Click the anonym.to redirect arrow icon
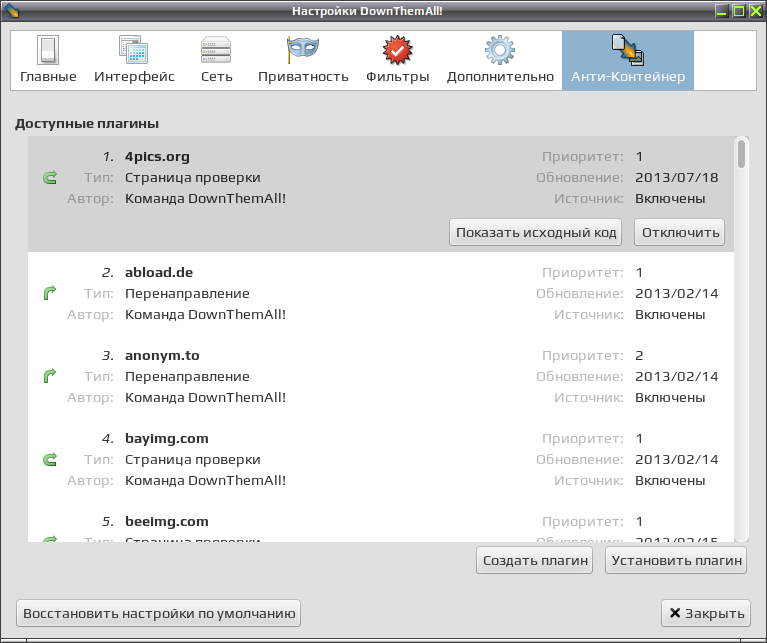The height and width of the screenshot is (643, 767). click(x=50, y=376)
